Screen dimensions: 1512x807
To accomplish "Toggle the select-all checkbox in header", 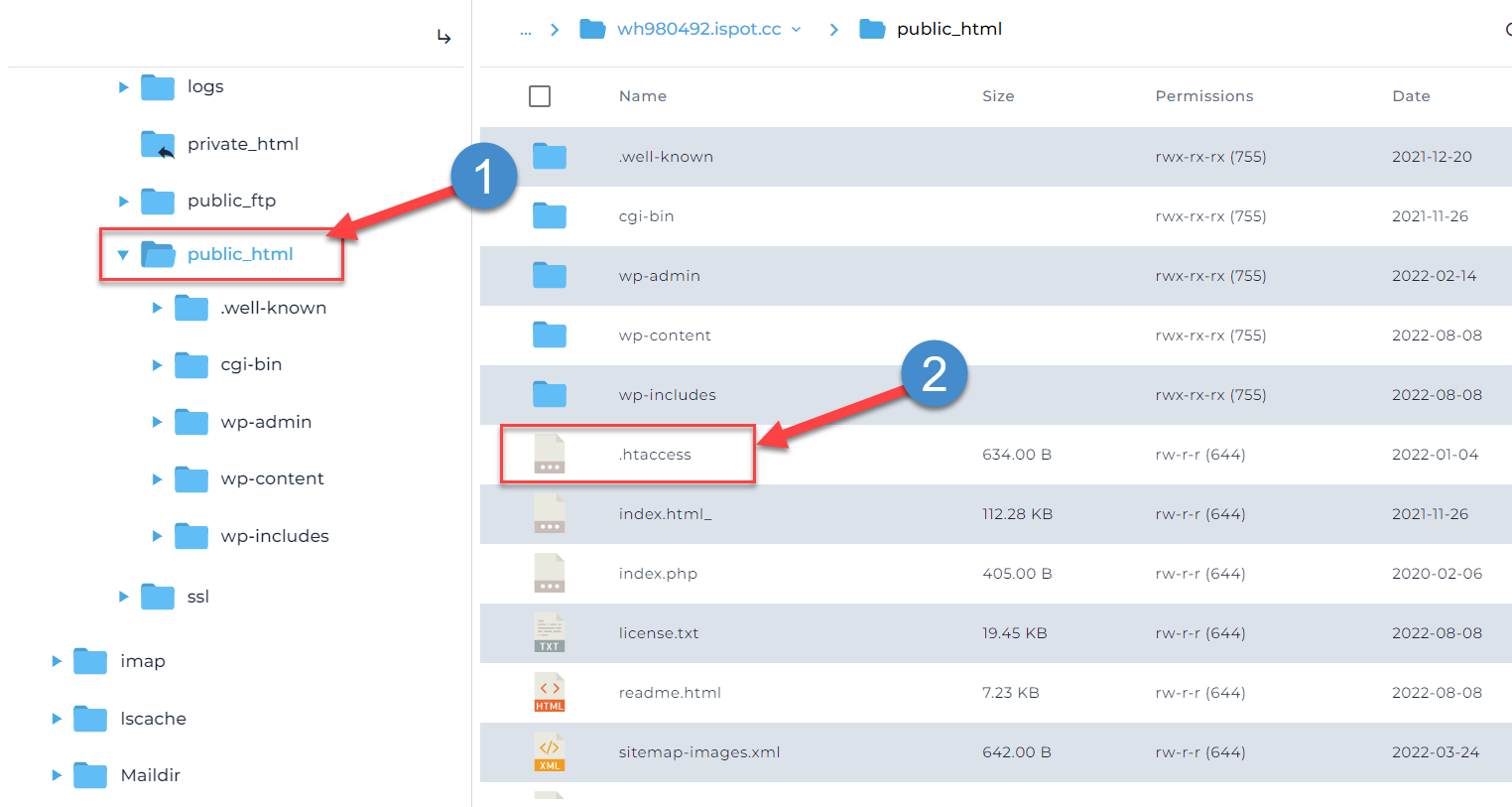I will point(540,96).
